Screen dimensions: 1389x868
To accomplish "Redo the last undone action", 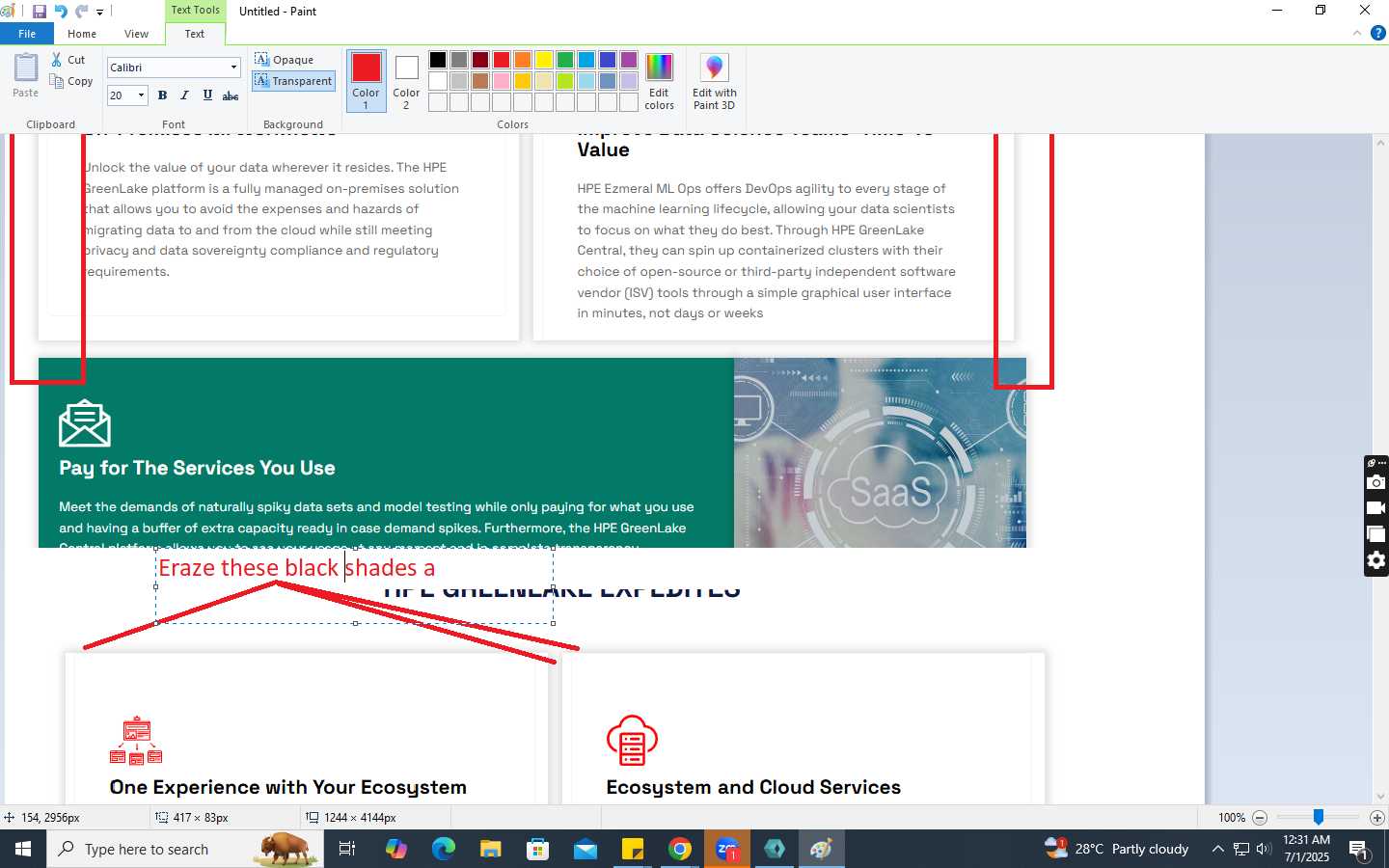I will [x=82, y=12].
